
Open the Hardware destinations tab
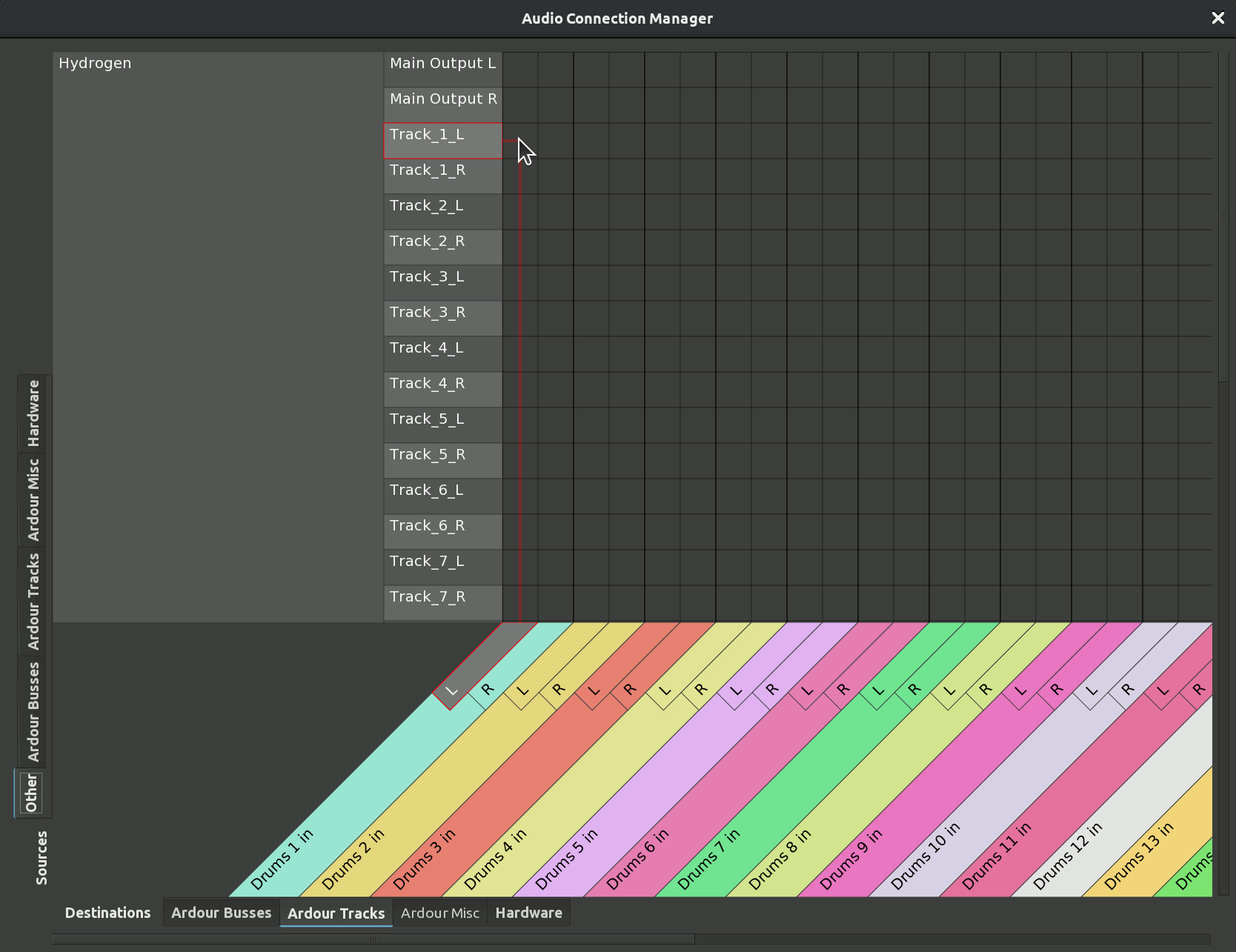tap(528, 913)
